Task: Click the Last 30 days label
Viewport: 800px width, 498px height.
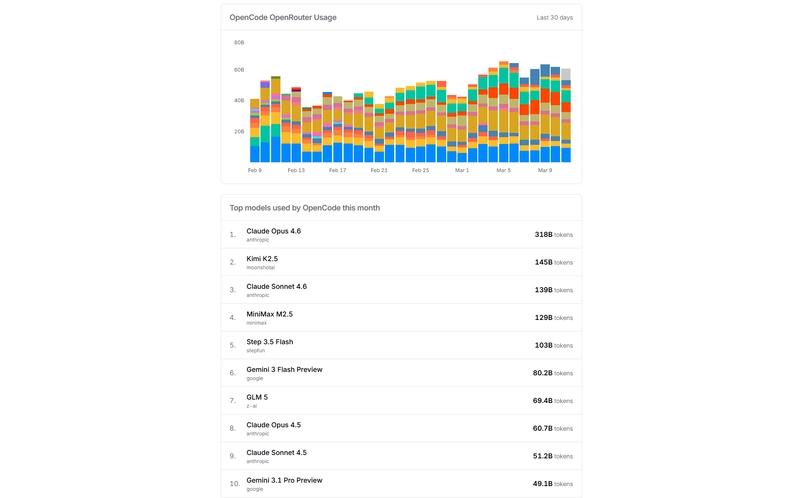Action: click(555, 18)
